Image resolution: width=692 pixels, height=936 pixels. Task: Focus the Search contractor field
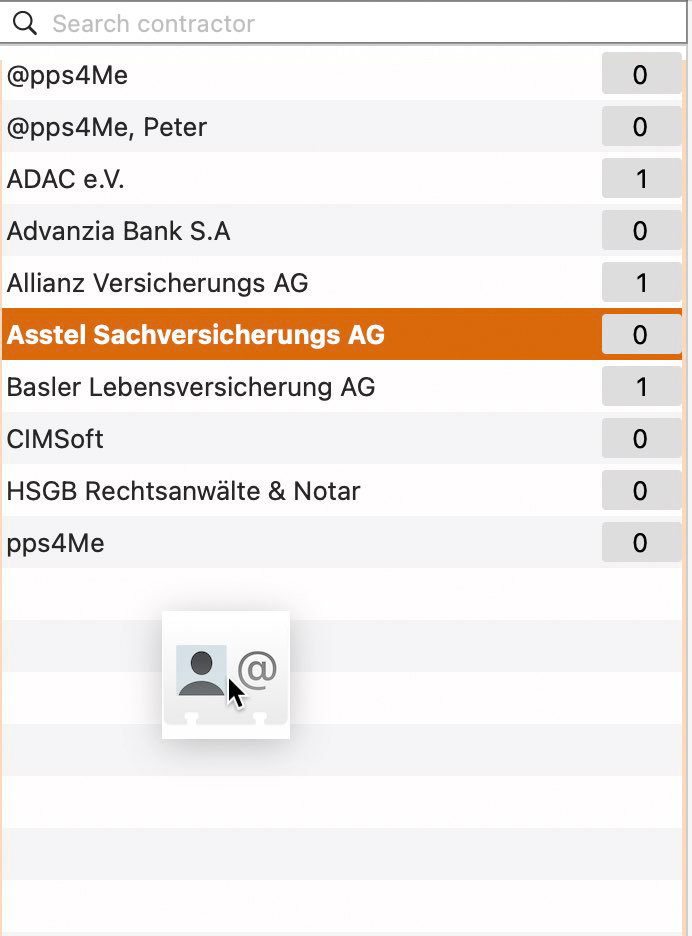(343, 23)
